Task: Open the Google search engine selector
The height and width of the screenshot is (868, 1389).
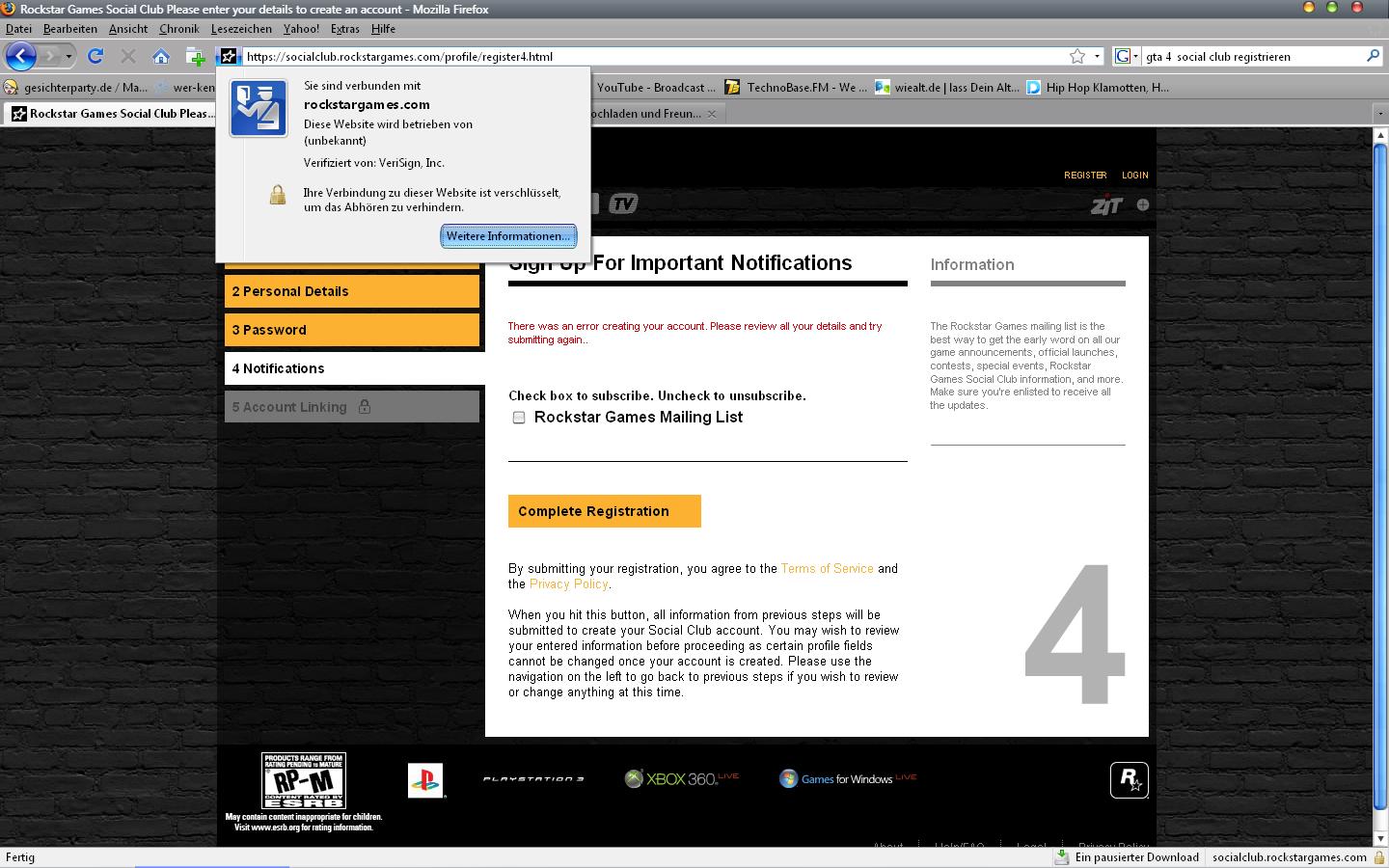Action: click(1127, 56)
